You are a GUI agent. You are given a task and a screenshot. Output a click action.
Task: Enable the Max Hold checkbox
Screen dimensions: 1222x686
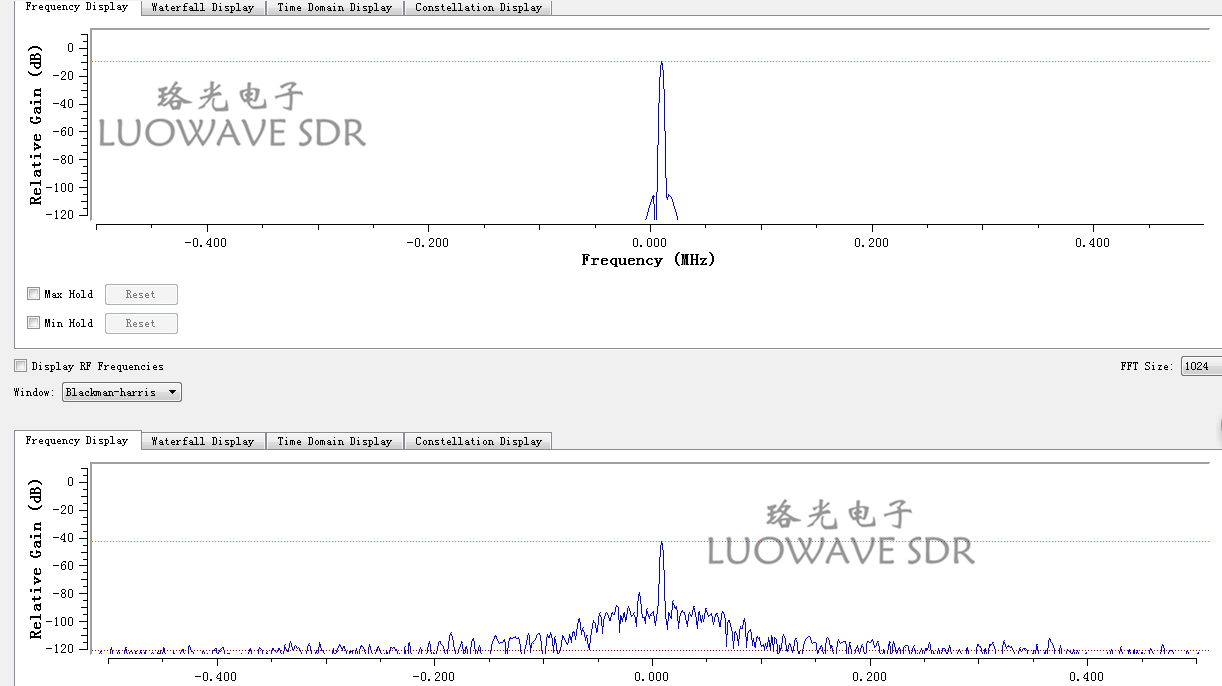34,294
